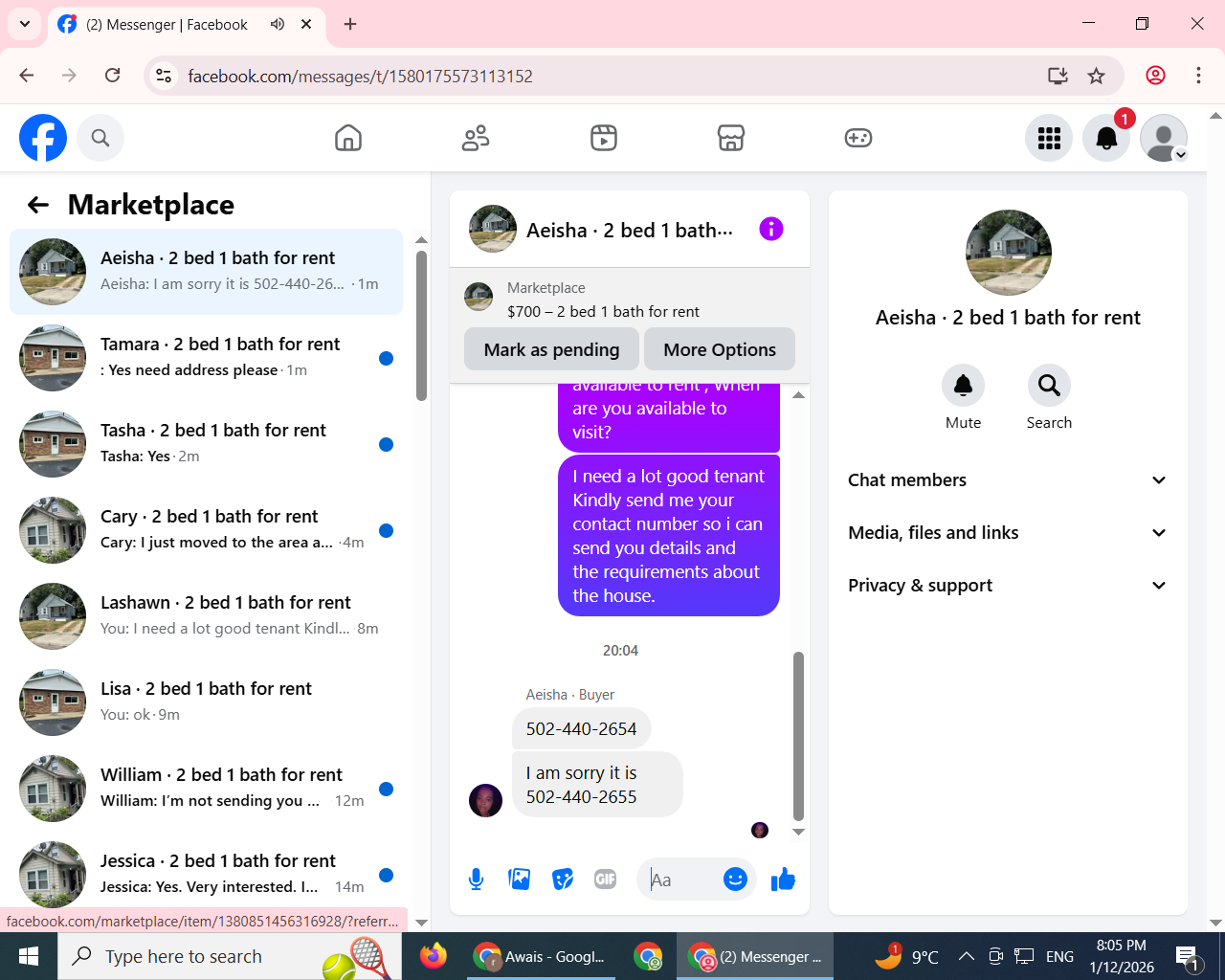
Task: Open the $700 – 2 bed 1 bath listing link
Action: point(603,311)
